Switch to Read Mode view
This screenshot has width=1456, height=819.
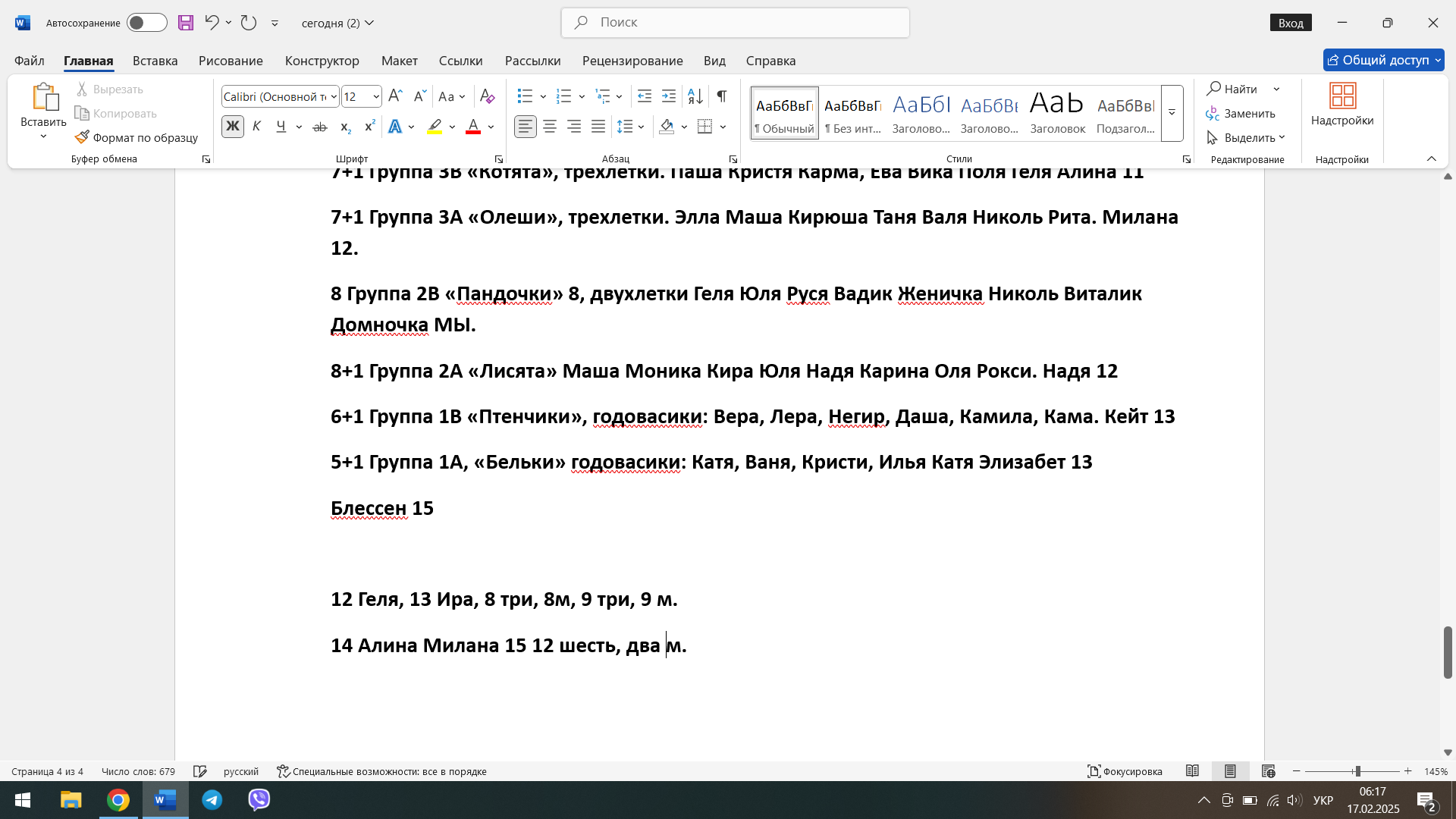(x=1192, y=771)
